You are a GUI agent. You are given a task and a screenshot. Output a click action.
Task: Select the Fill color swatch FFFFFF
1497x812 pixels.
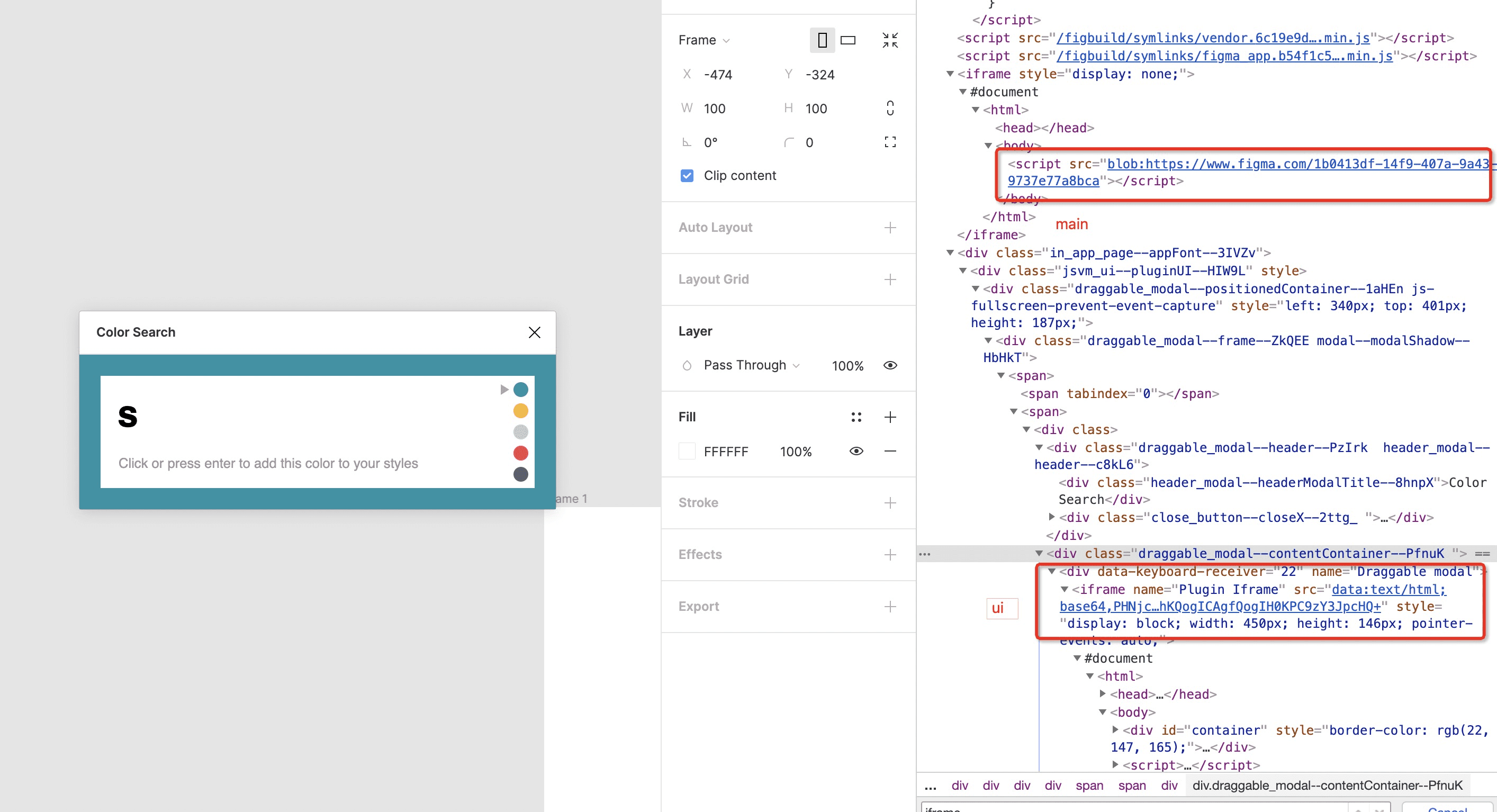[x=686, y=451]
